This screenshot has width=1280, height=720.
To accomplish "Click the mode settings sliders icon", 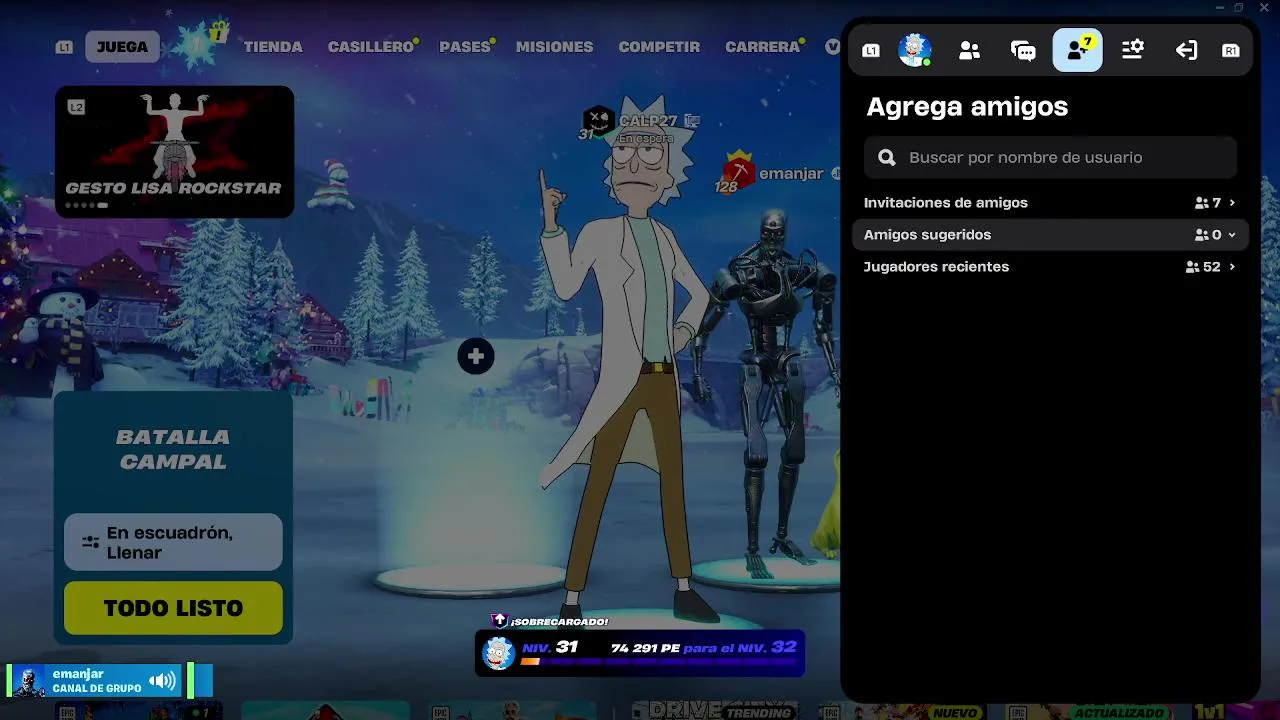I will pos(90,542).
